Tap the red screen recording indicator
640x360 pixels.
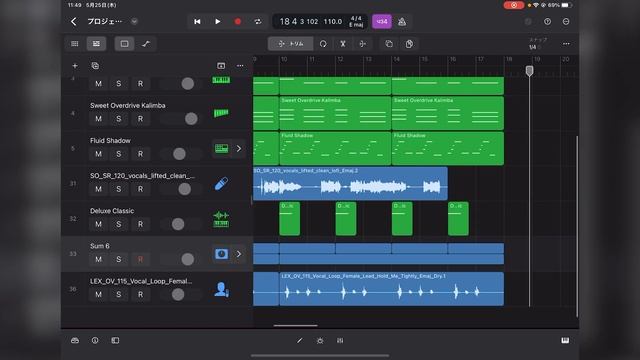(513, 5)
